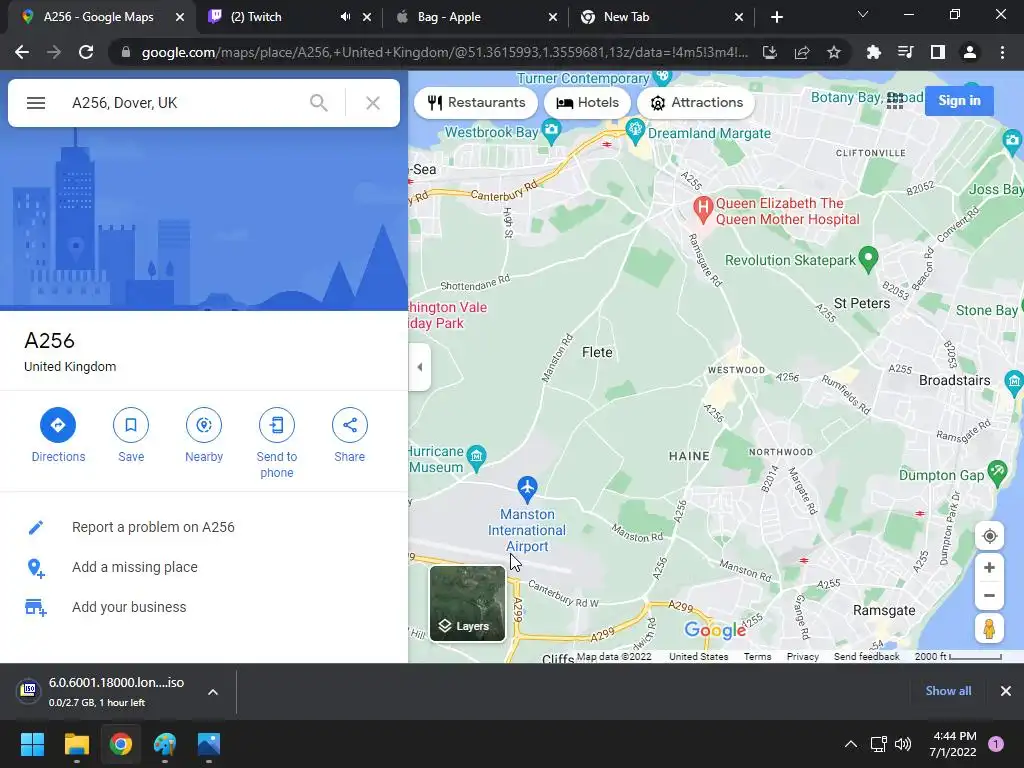Click Show all downloads
Screen dimensions: 1024x768
(948, 691)
